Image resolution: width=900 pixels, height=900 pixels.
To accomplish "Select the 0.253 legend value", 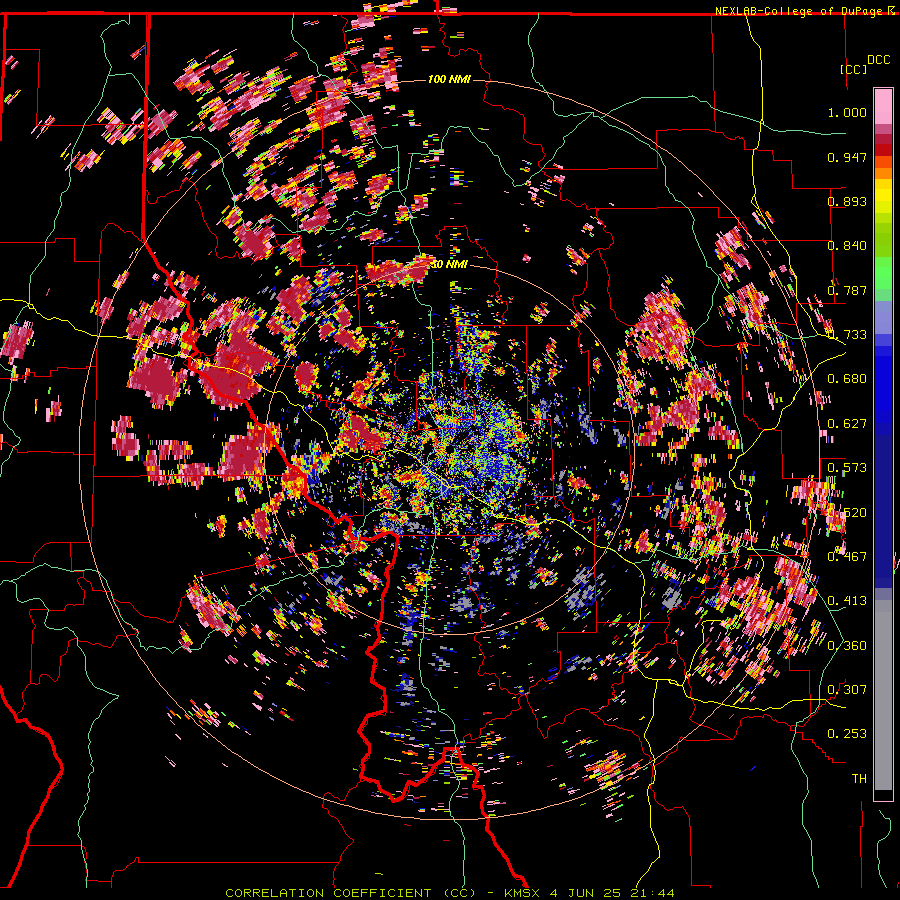I will pyautogui.click(x=847, y=734).
